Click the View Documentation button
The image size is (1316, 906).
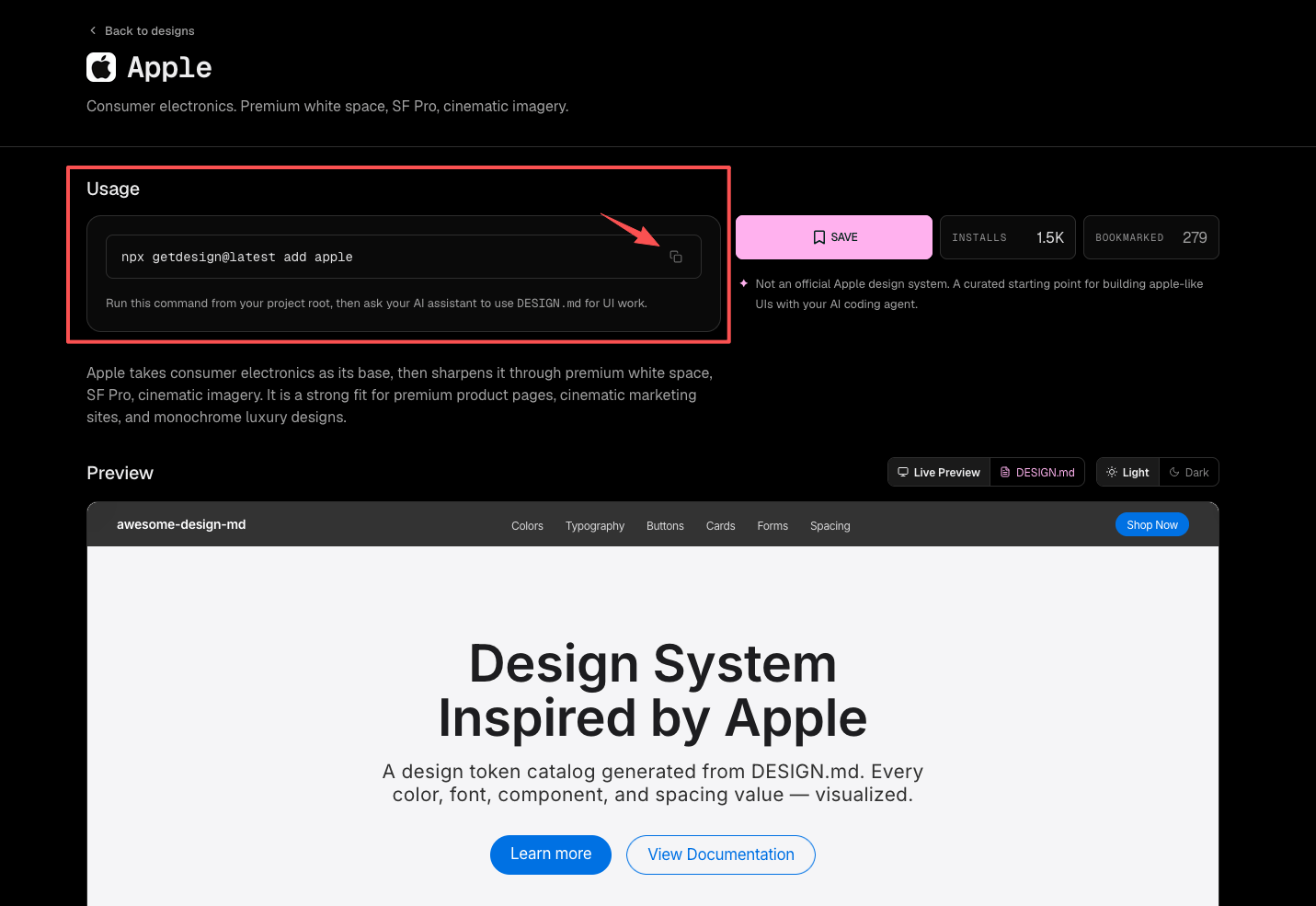pyautogui.click(x=721, y=854)
